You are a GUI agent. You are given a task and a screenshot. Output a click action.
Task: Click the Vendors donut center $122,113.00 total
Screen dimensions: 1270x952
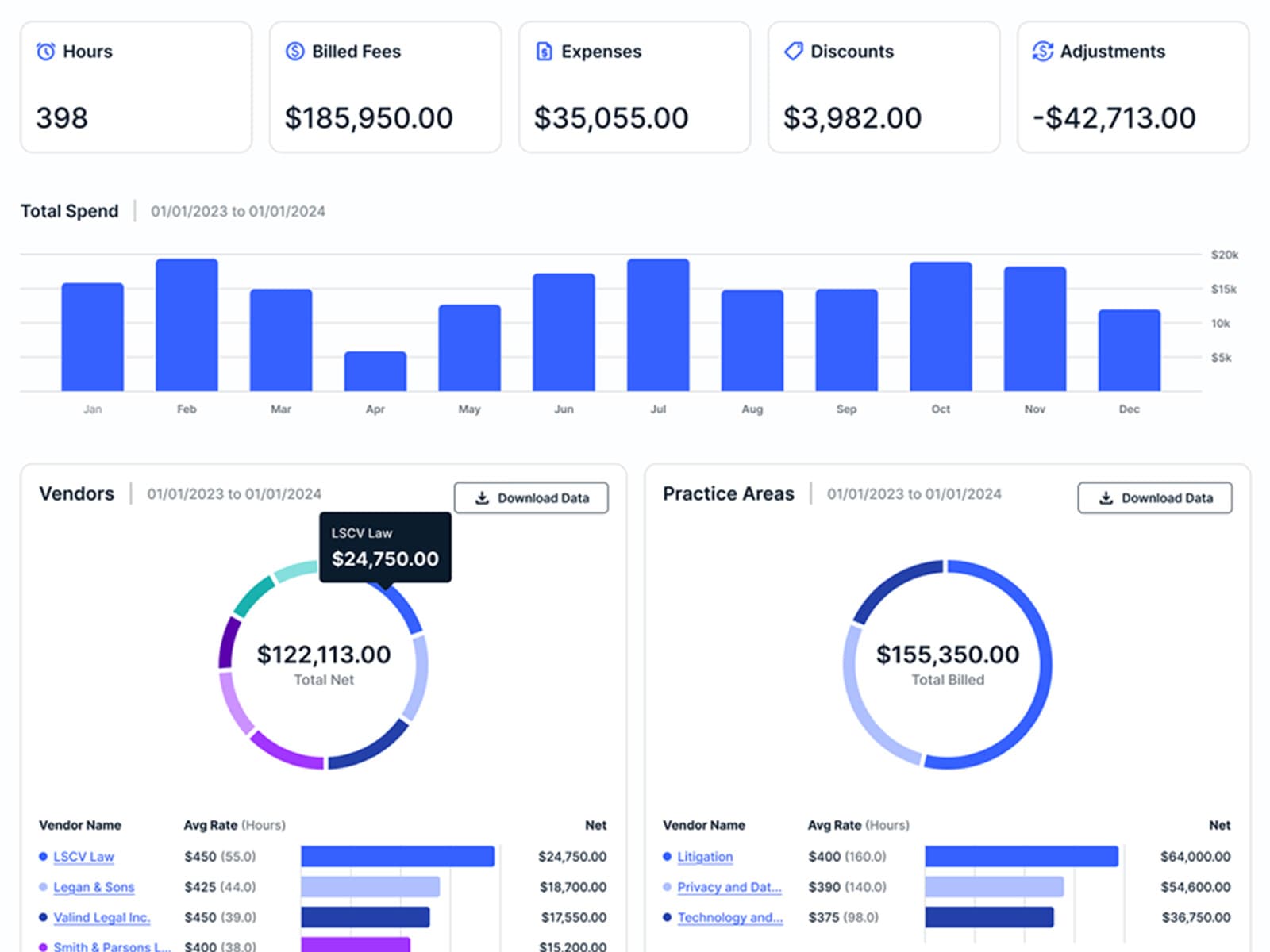coord(324,654)
